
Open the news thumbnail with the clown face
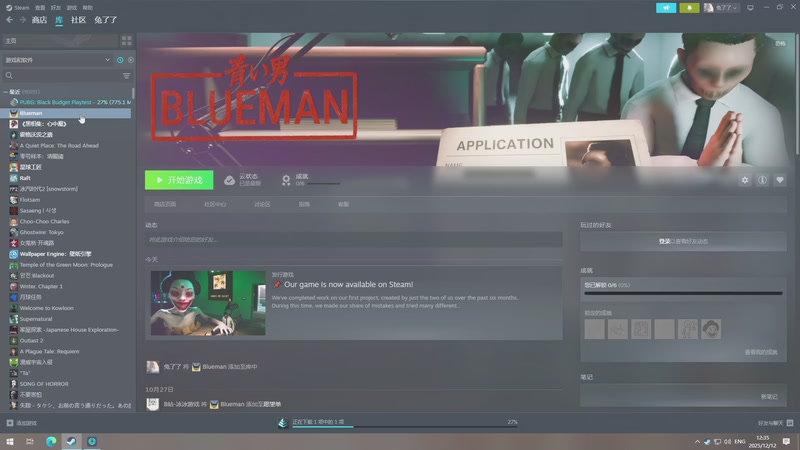tap(208, 303)
